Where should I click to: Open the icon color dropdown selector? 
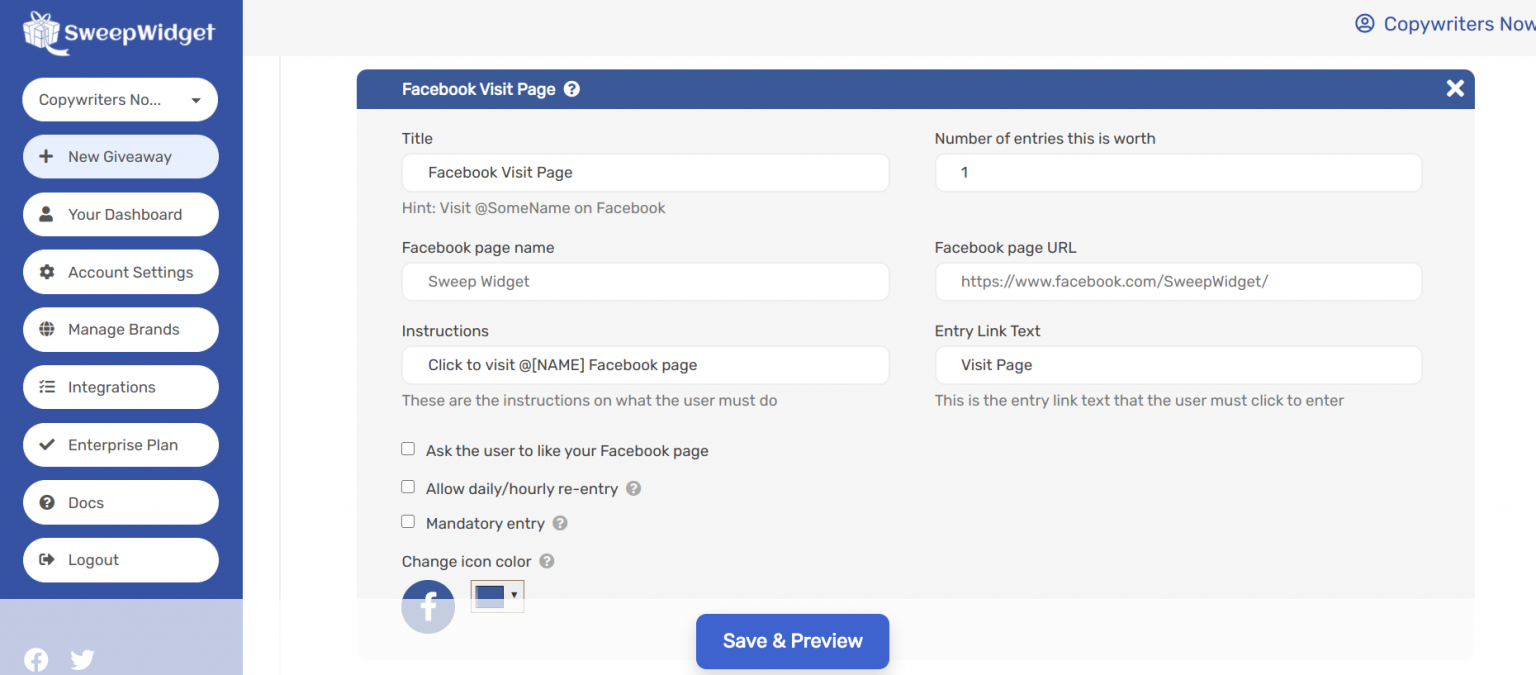[x=497, y=595]
